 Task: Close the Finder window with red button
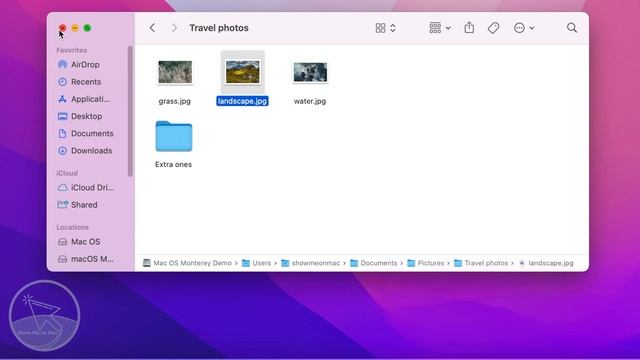tap(62, 28)
